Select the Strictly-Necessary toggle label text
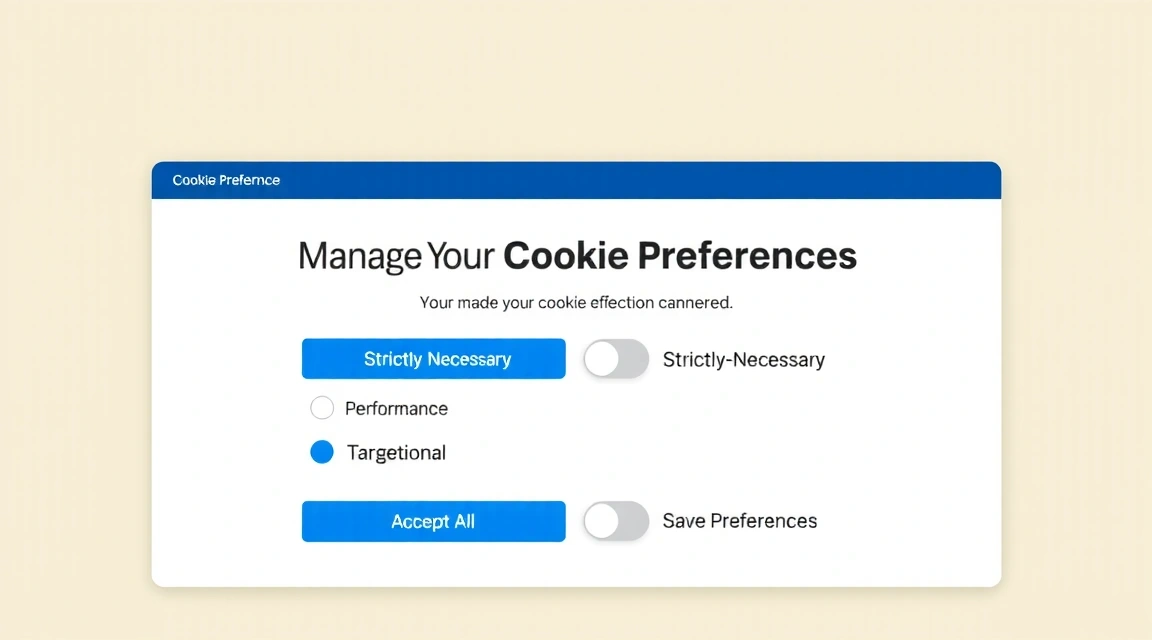 (743, 359)
